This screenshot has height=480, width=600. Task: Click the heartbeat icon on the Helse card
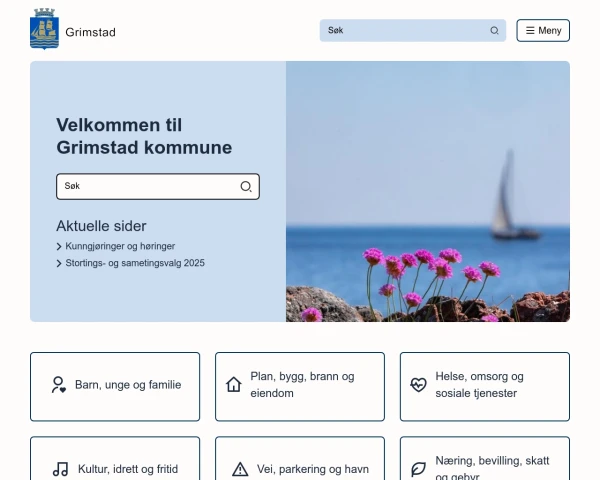click(x=418, y=385)
